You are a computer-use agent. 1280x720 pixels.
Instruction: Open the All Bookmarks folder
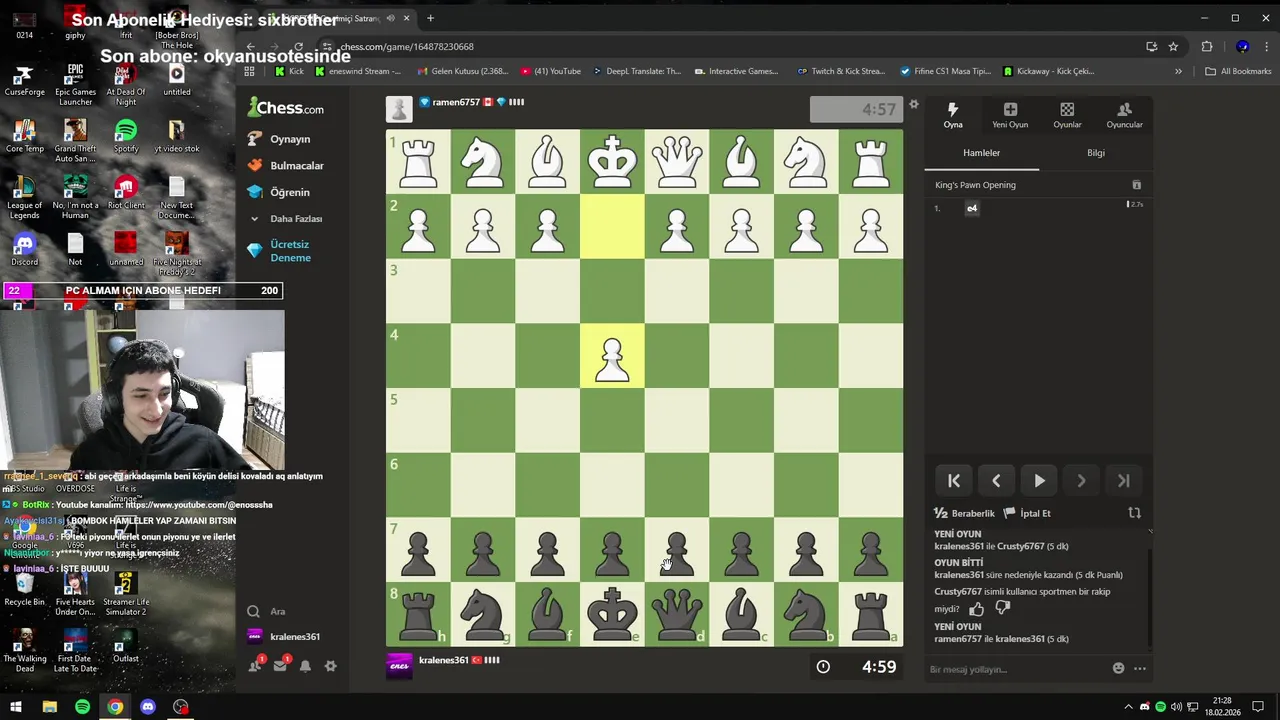1238,71
